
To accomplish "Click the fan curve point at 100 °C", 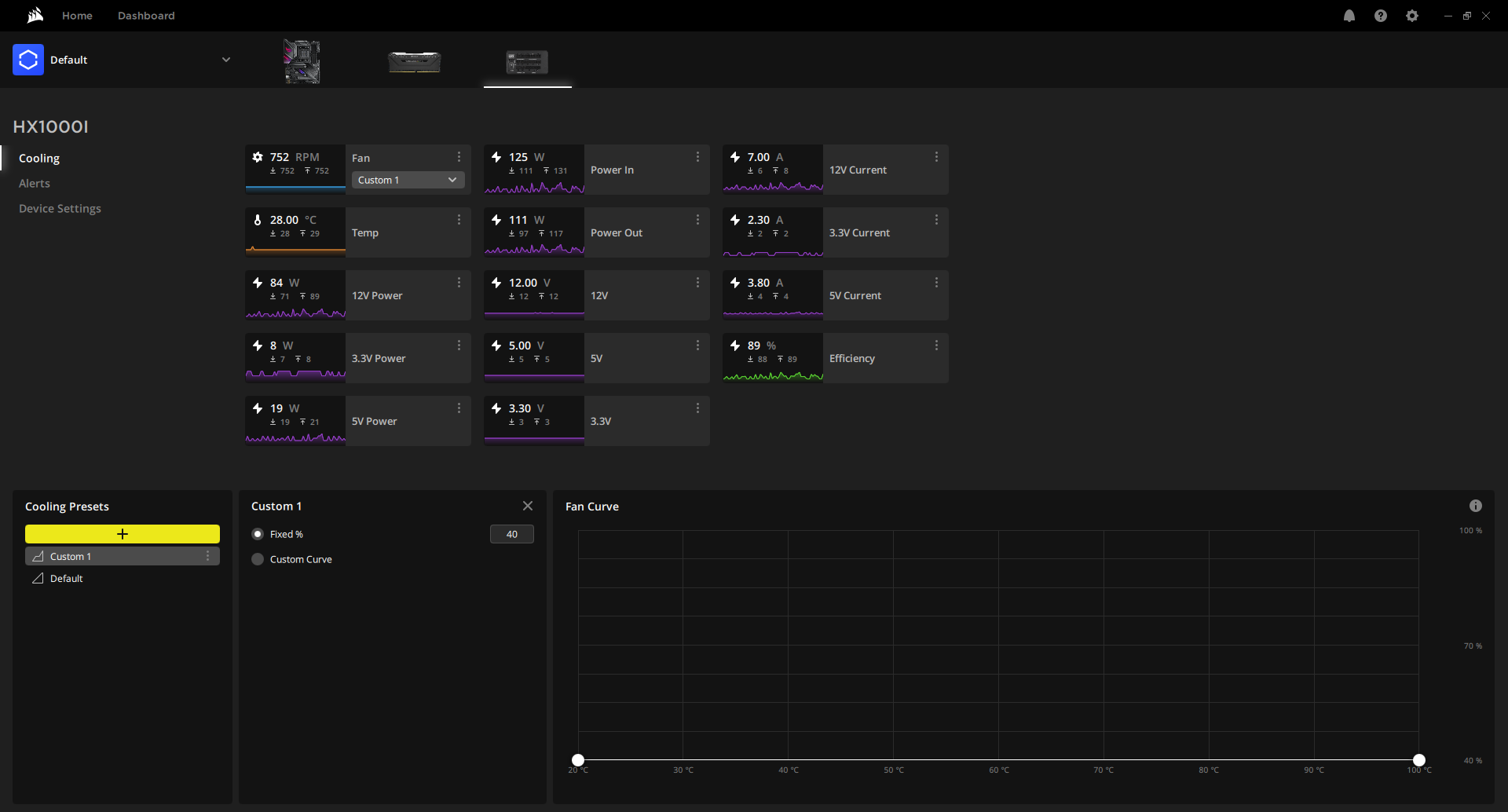I will click(x=1419, y=760).
